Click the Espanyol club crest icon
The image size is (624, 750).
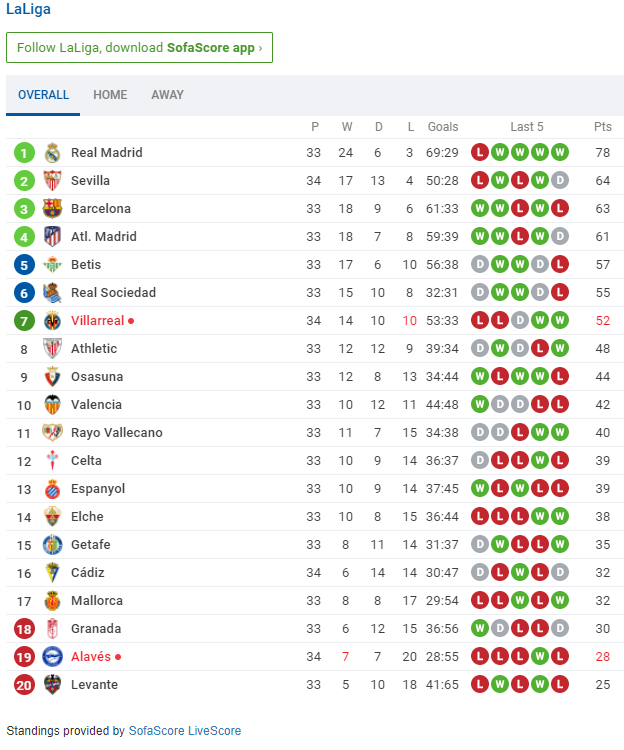pos(52,489)
